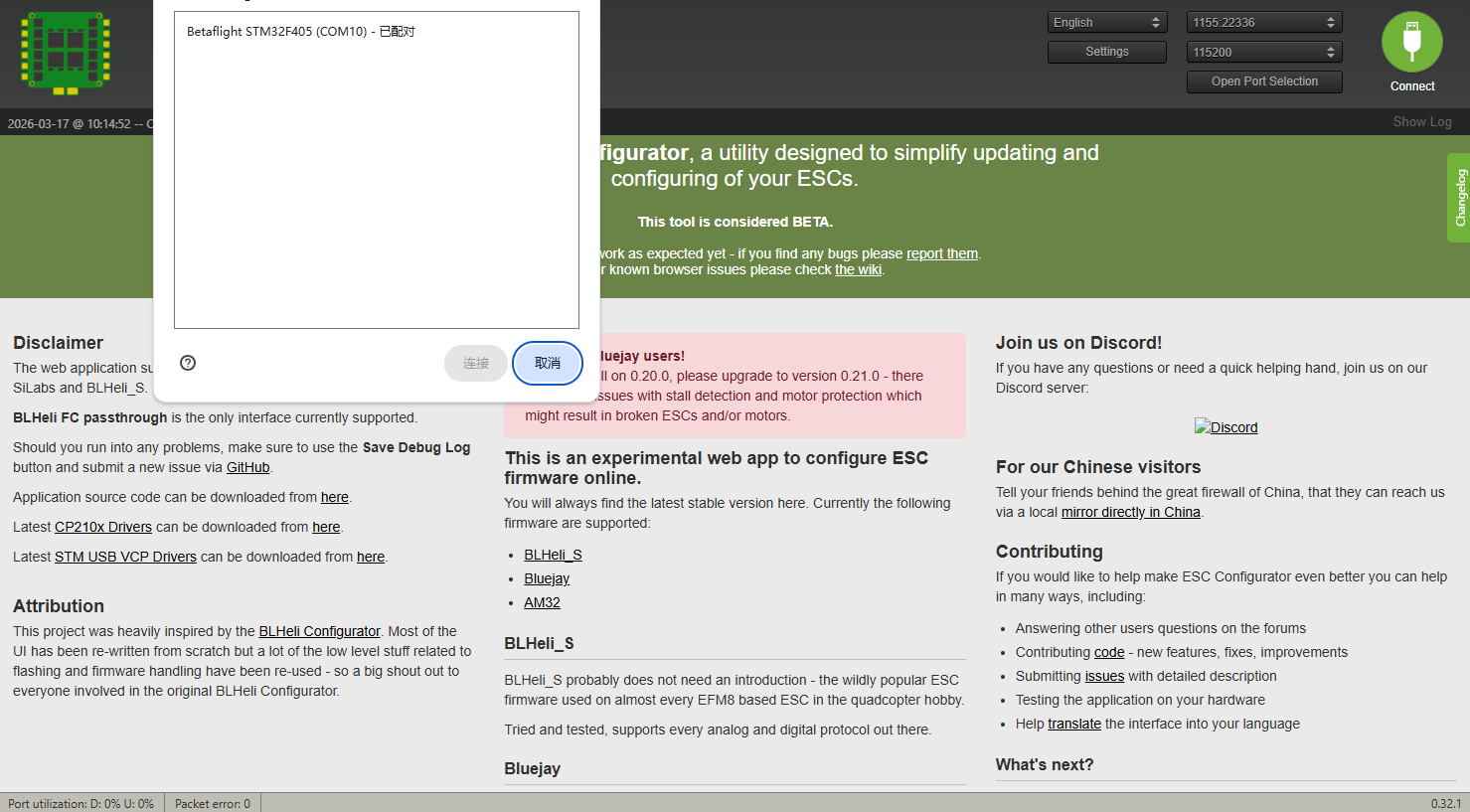The image size is (1470, 812).
Task: Expand the English language dropdown
Action: 1106,22
